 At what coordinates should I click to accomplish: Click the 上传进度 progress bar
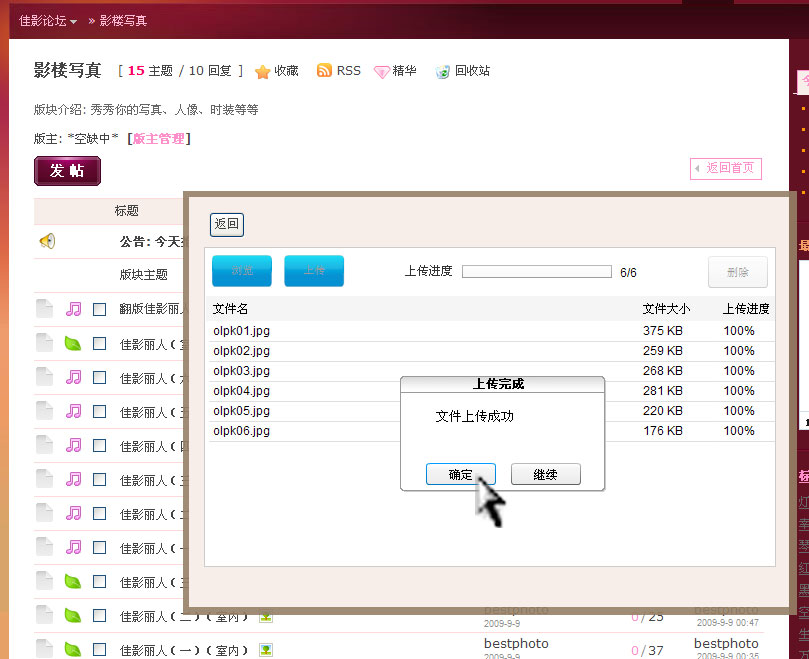536,272
